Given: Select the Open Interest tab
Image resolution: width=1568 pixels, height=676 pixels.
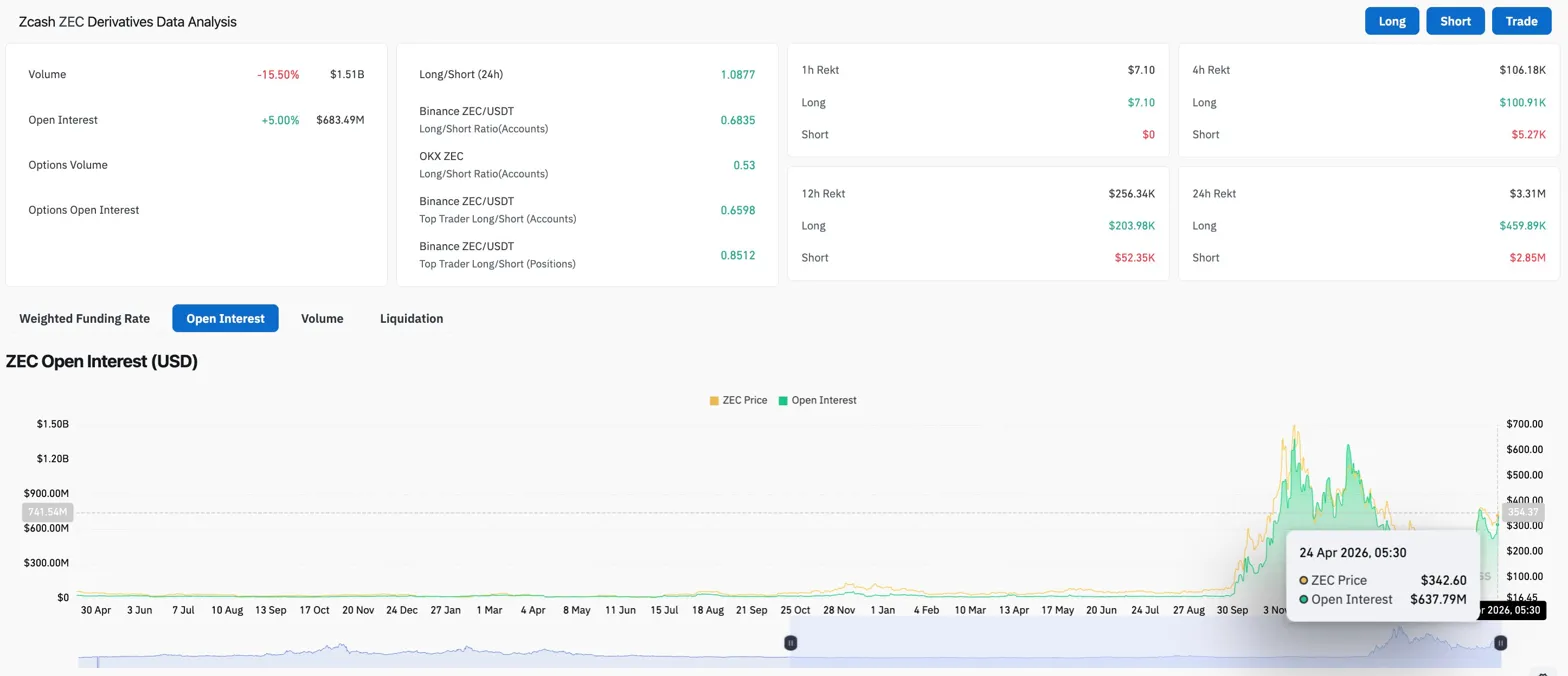Looking at the screenshot, I should click(225, 319).
